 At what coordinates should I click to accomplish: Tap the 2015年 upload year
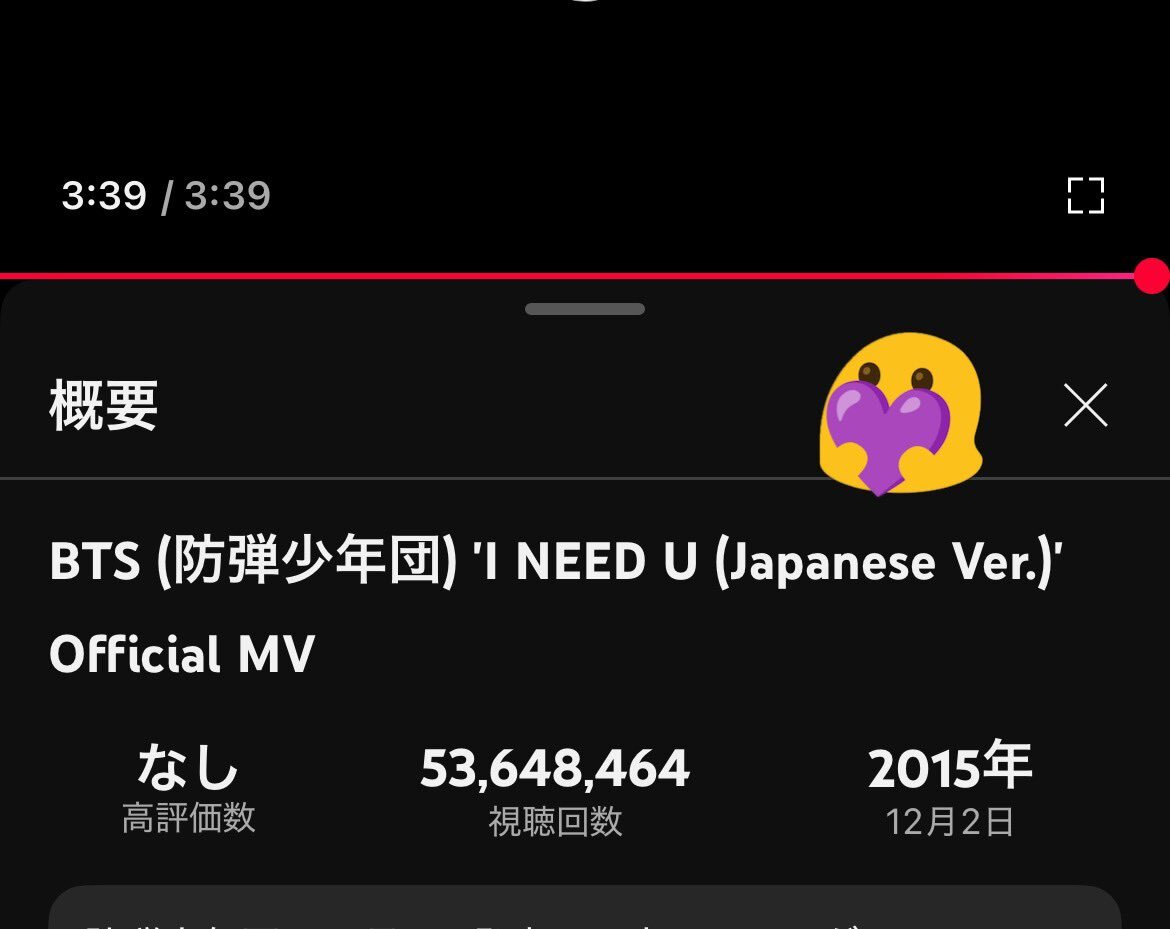click(950, 766)
